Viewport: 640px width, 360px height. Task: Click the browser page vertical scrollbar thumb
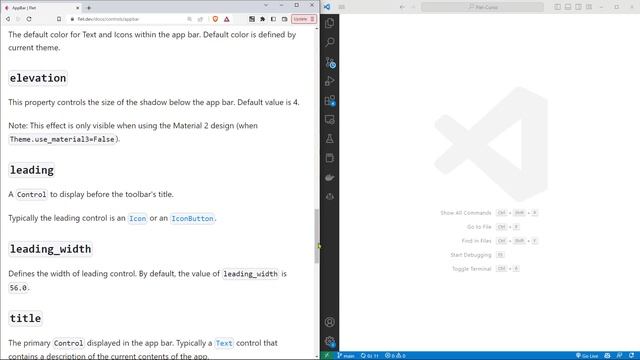(x=317, y=236)
